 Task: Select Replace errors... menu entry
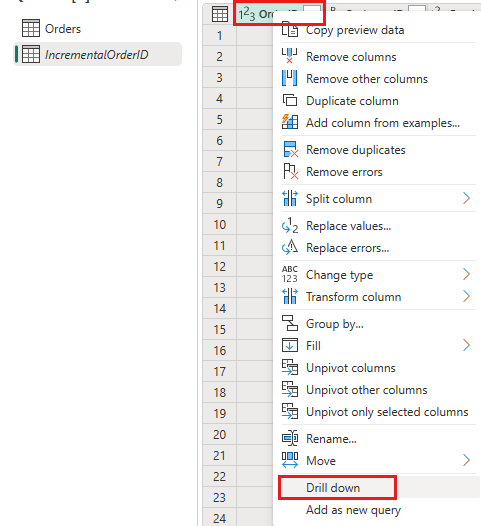[378, 248]
